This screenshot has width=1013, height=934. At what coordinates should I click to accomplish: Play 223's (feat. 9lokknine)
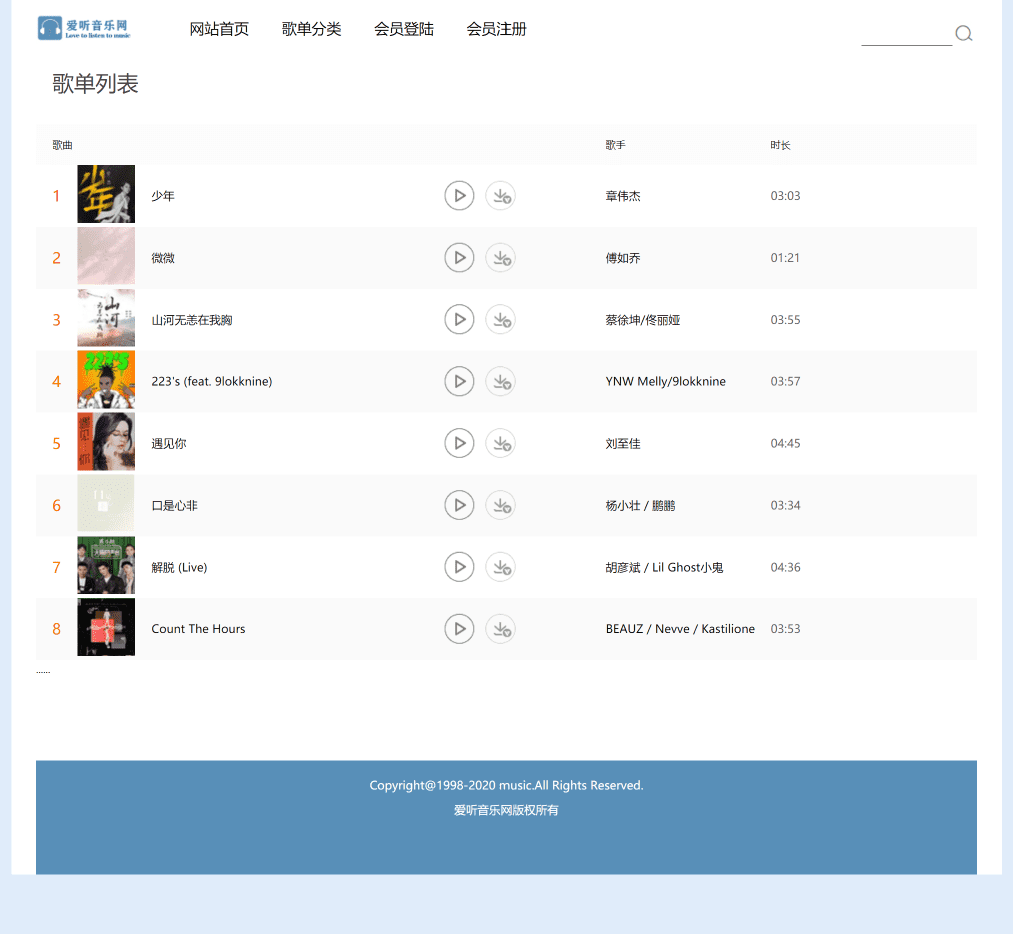(x=459, y=382)
